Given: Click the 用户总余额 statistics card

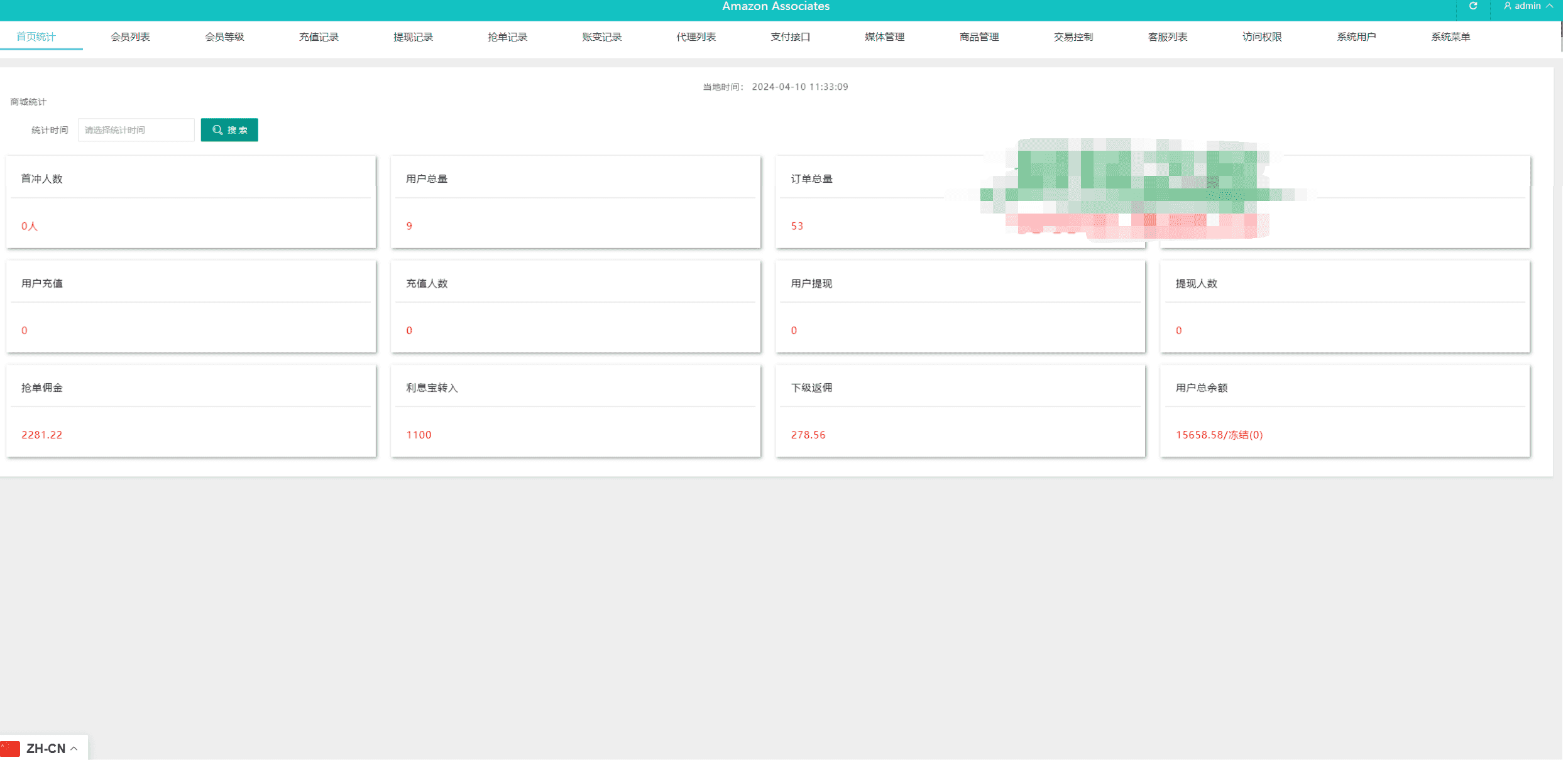Looking at the screenshot, I should tap(1344, 411).
